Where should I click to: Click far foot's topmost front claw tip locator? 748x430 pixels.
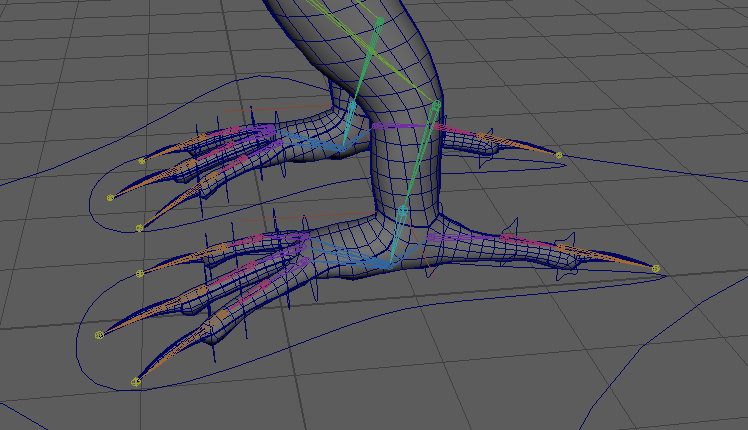[x=141, y=160]
